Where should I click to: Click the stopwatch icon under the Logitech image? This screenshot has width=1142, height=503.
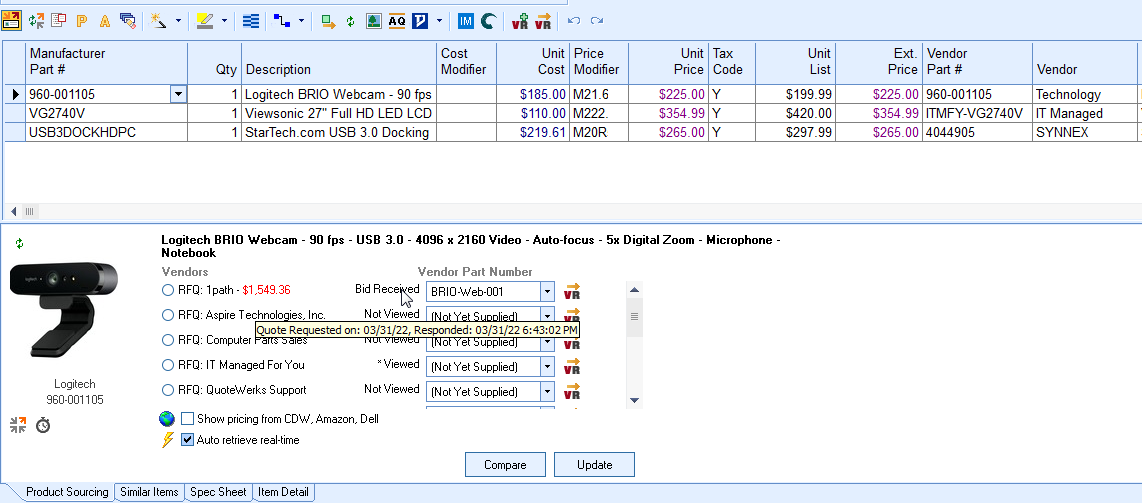tap(43, 425)
